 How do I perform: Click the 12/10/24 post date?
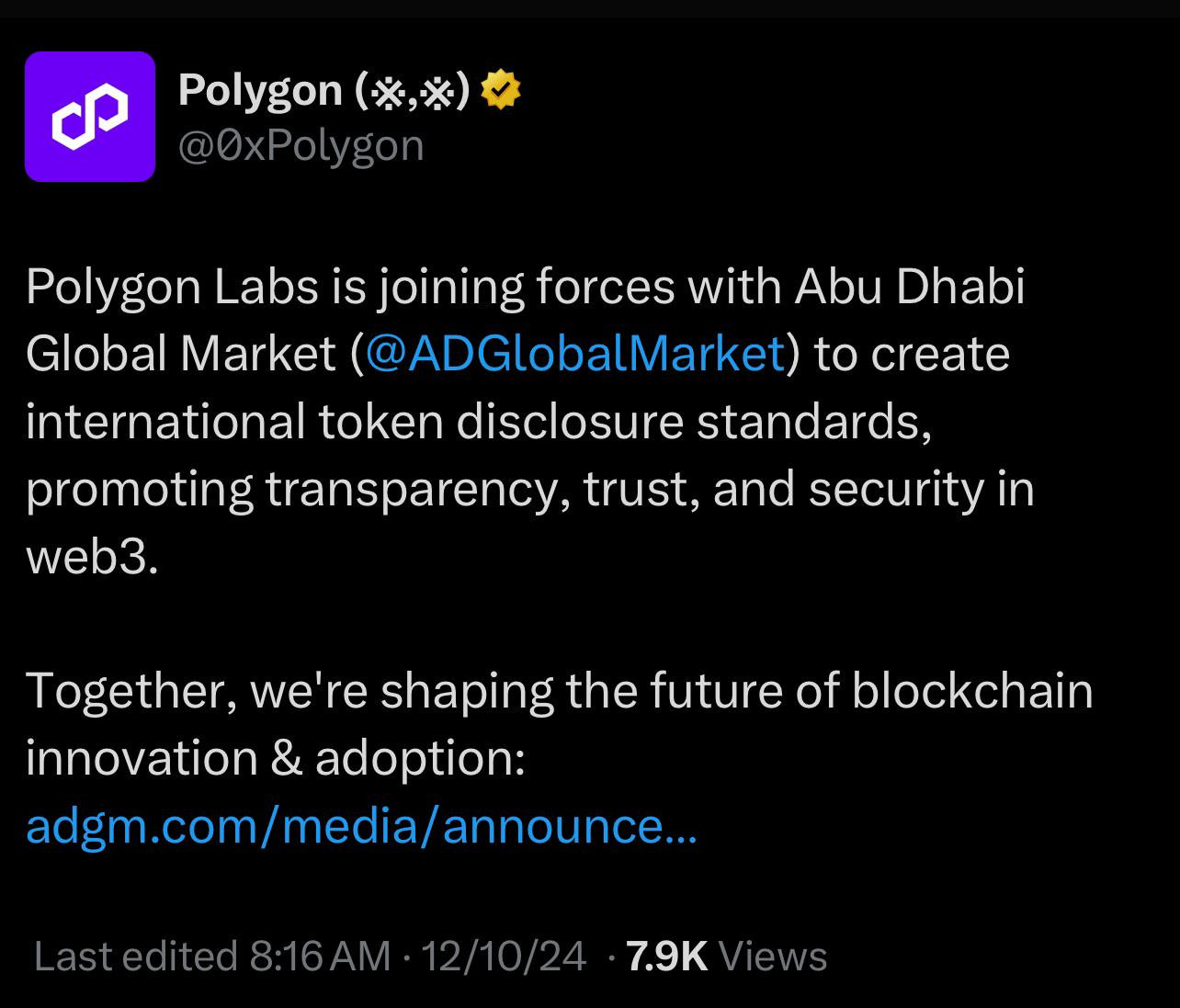504,956
